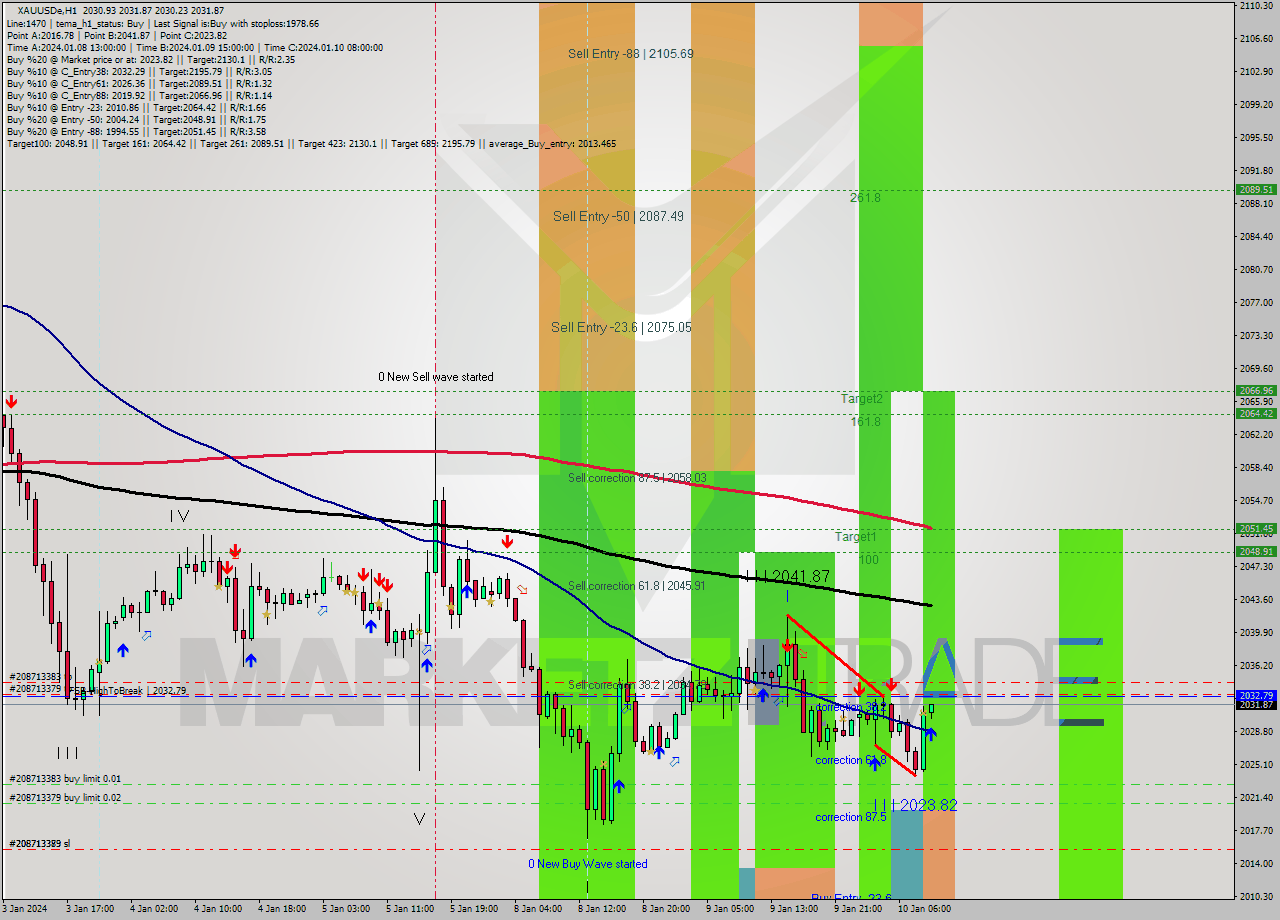Click the 161.8 Fibonacci level label
Image resolution: width=1280 pixels, height=920 pixels.
865,422
